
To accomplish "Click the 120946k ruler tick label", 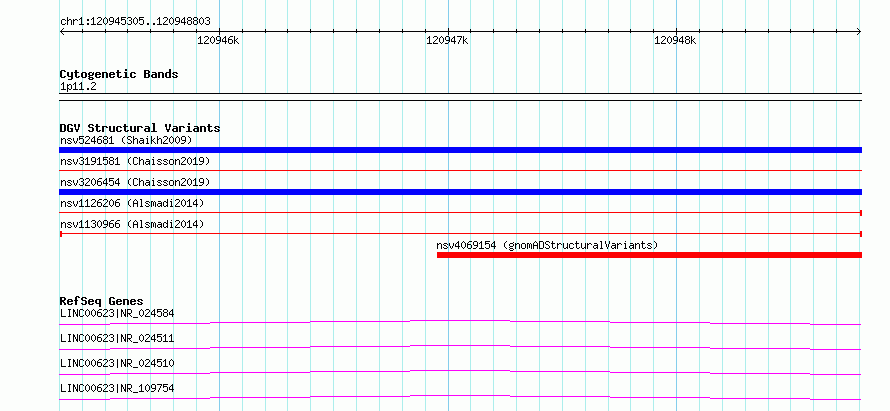I will [219, 40].
